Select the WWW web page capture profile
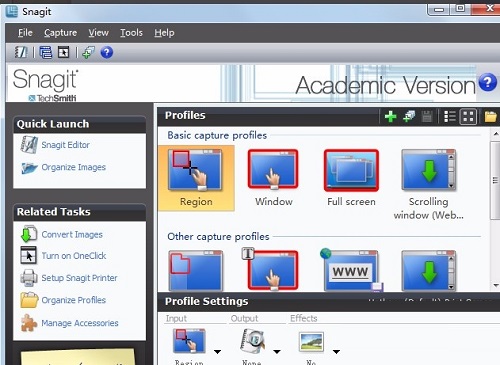500x365 pixels. (351, 270)
